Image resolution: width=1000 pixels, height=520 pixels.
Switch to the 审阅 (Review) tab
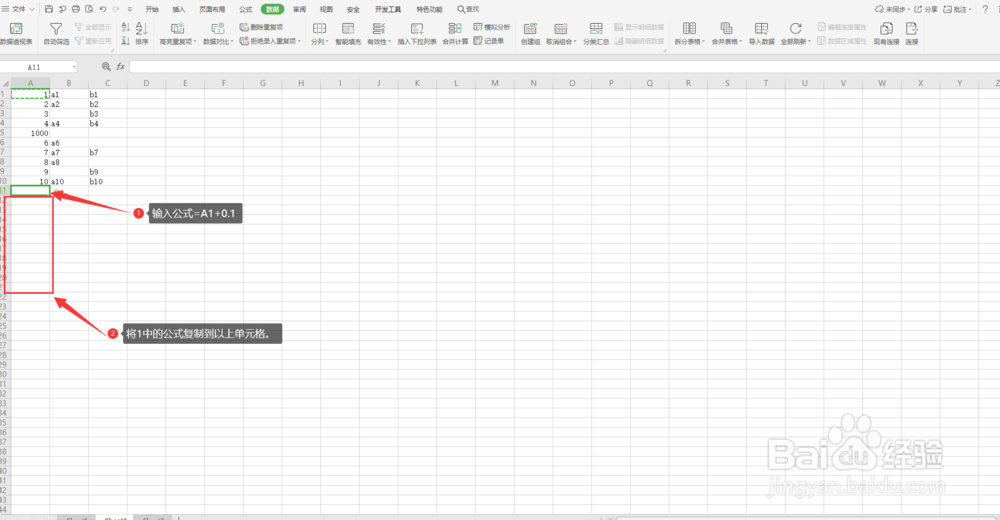[299, 9]
